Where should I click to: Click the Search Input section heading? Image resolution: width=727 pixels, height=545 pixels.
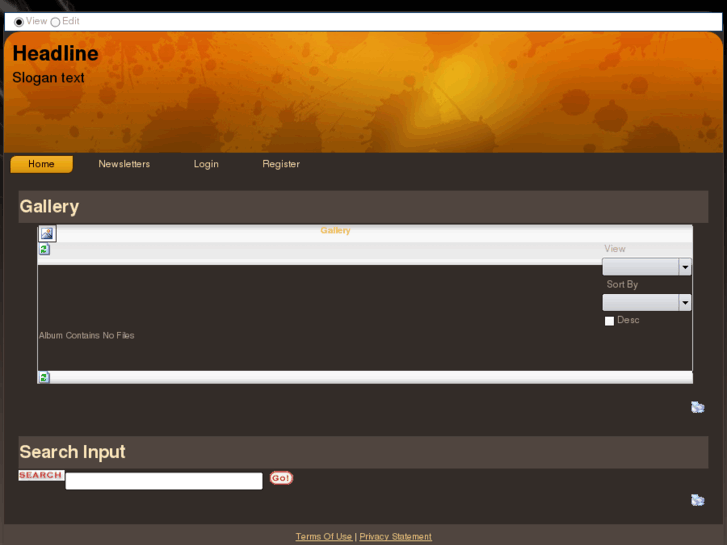click(x=72, y=452)
